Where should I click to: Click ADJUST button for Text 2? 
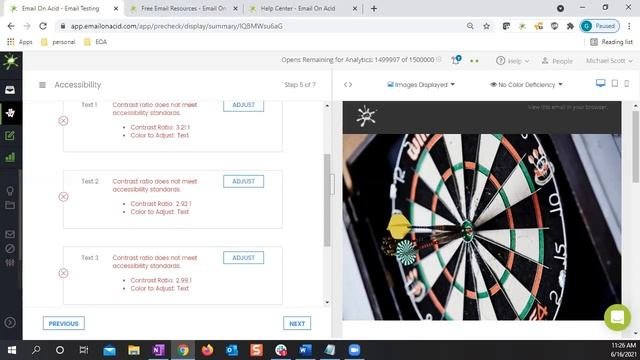(x=243, y=181)
